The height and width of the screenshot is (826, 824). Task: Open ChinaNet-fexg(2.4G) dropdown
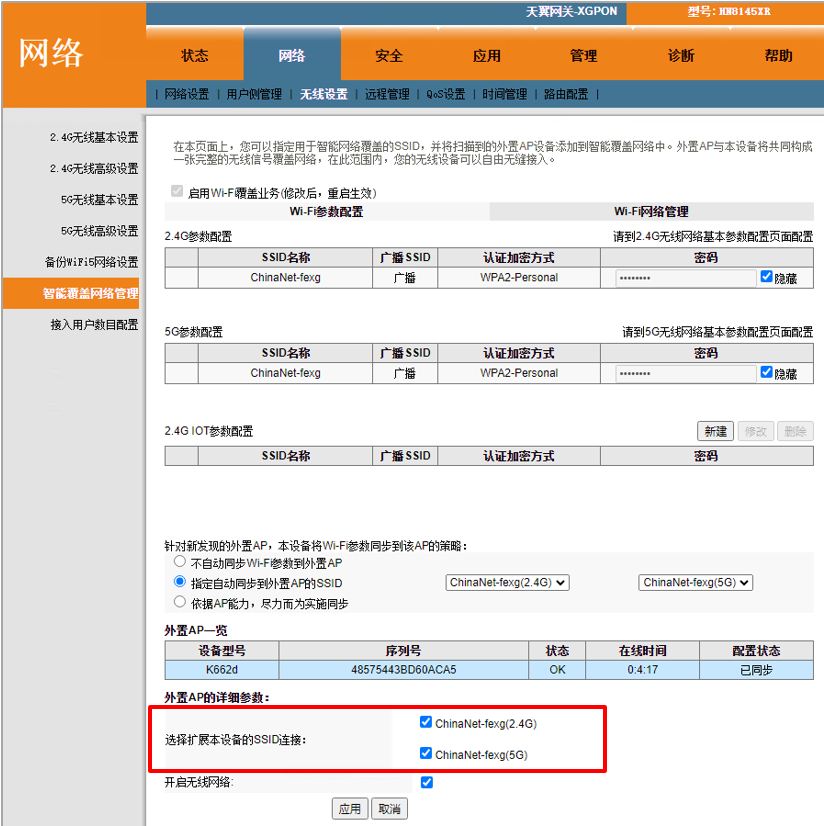(507, 583)
